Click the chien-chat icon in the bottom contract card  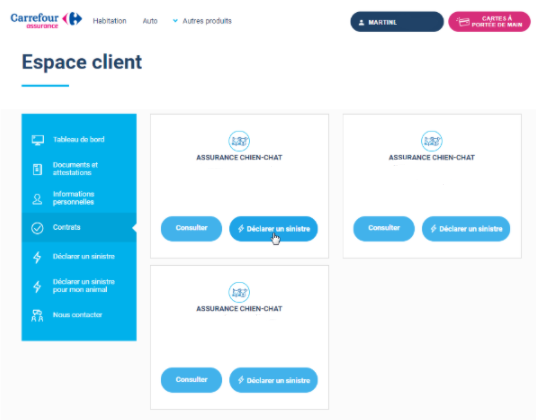(239, 292)
